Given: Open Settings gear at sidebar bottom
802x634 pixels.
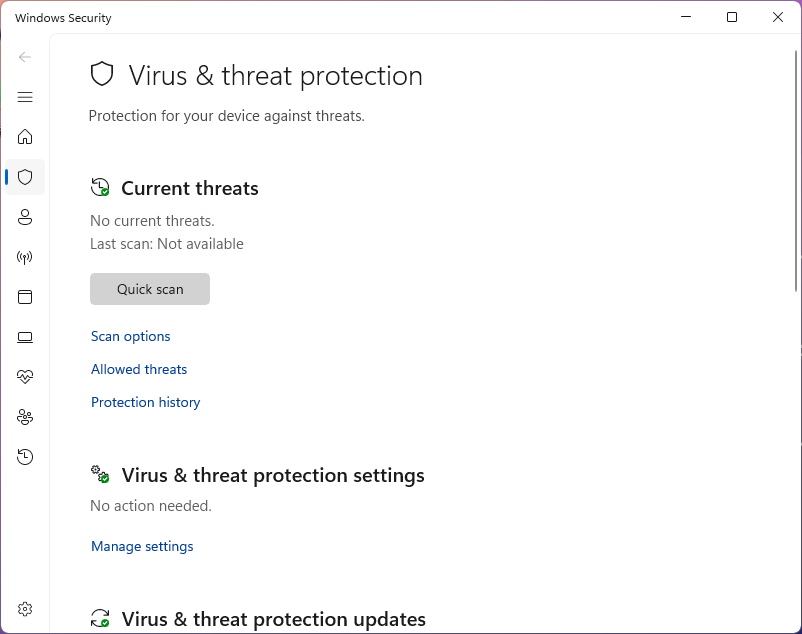Looking at the screenshot, I should 25,609.
